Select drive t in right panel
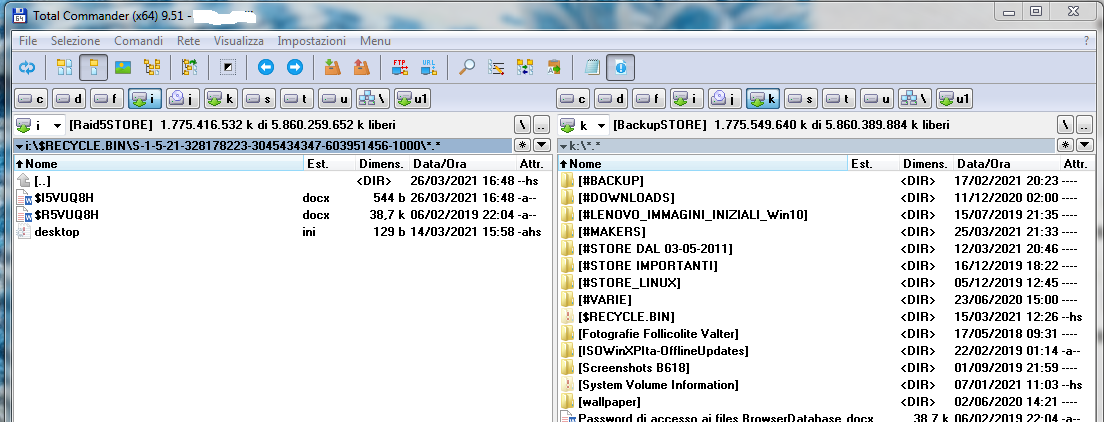1104x422 pixels. coord(839,99)
